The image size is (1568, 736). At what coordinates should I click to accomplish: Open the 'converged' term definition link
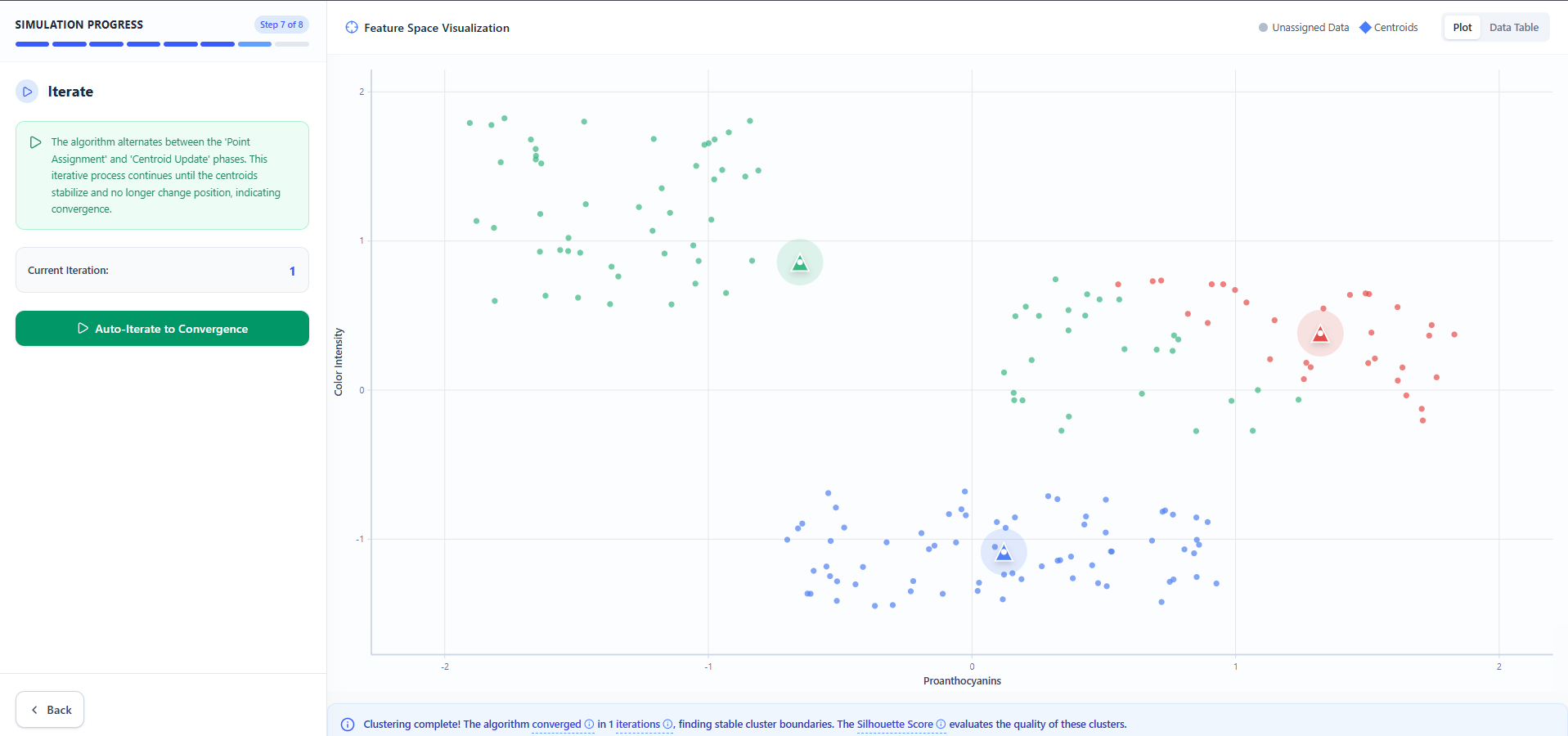tap(556, 725)
